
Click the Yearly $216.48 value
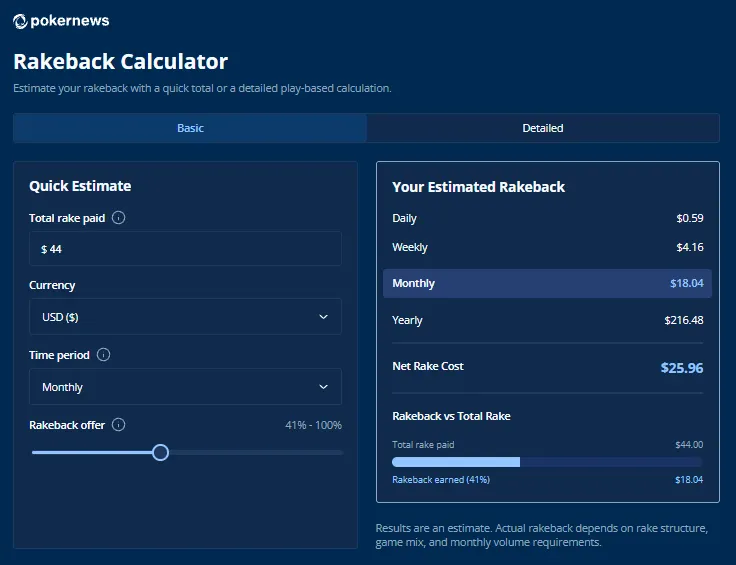(x=683, y=320)
